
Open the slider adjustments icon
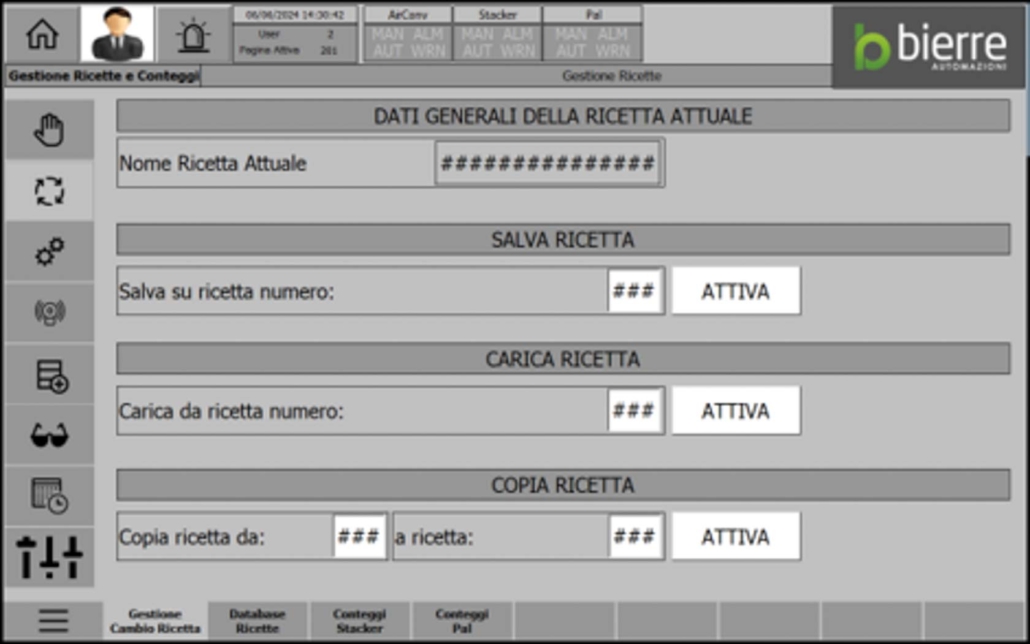point(49,557)
